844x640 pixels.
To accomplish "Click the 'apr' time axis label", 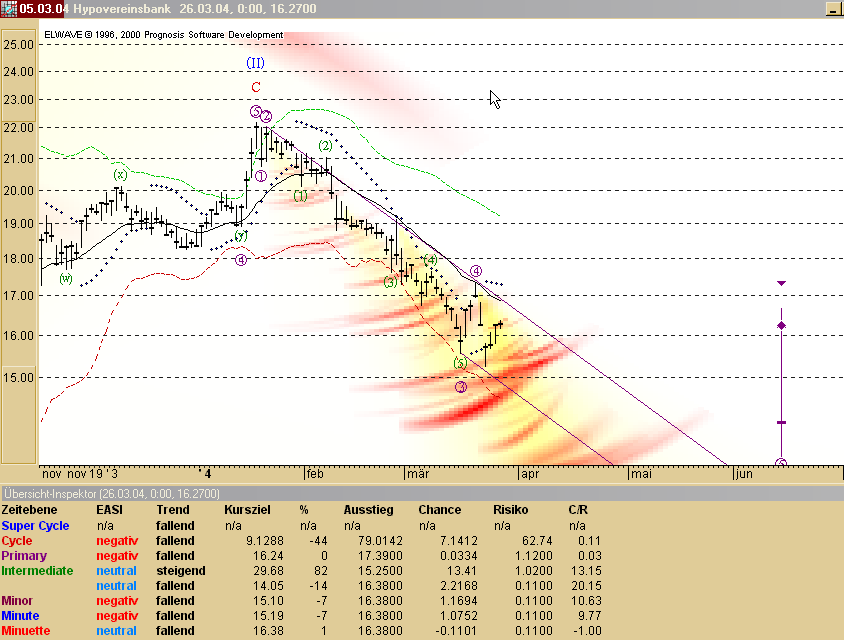I will point(530,474).
